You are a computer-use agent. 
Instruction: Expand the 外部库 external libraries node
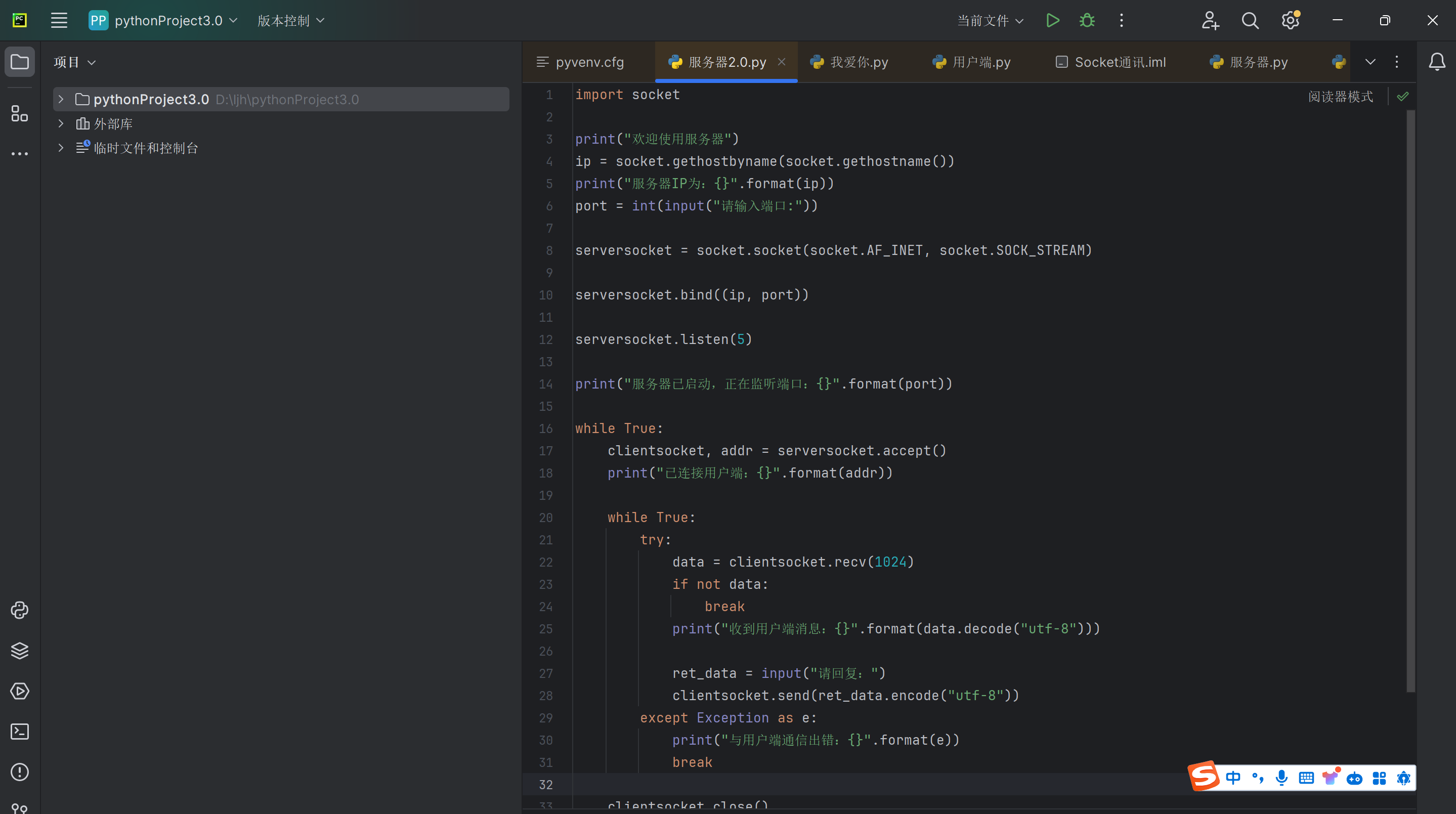pos(61,124)
